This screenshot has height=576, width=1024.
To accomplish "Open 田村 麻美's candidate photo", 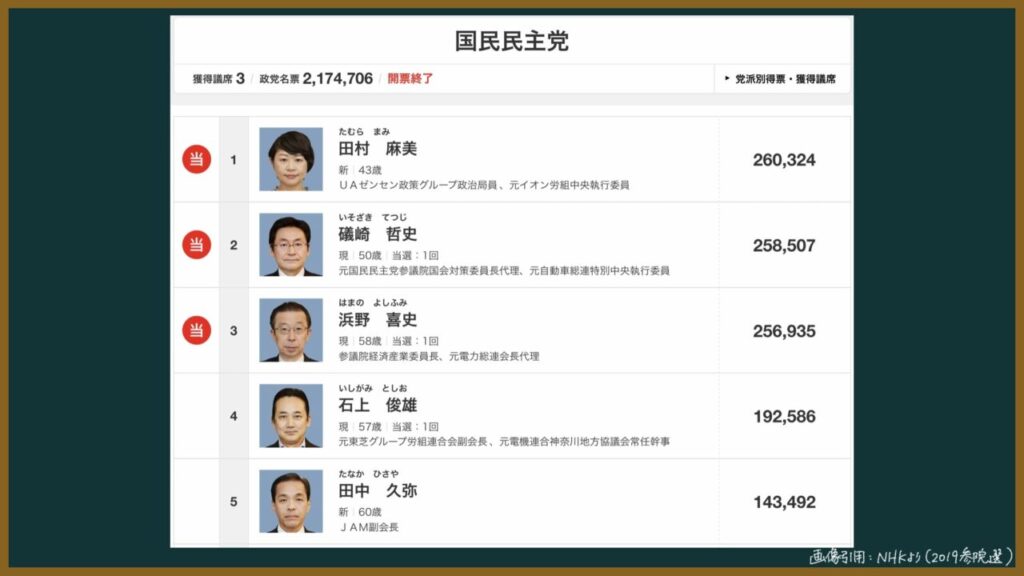I will click(291, 159).
